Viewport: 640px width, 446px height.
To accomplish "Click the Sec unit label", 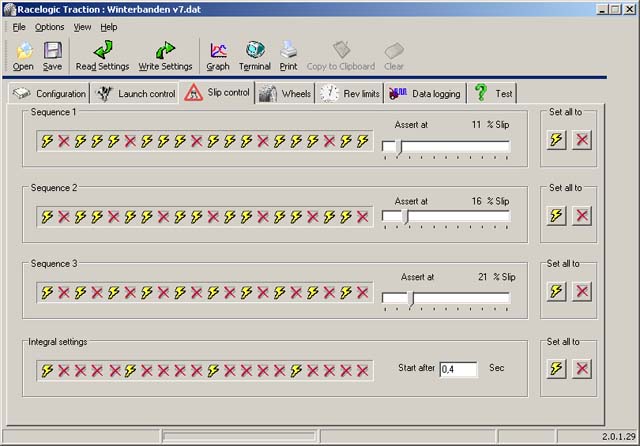I will [x=496, y=368].
